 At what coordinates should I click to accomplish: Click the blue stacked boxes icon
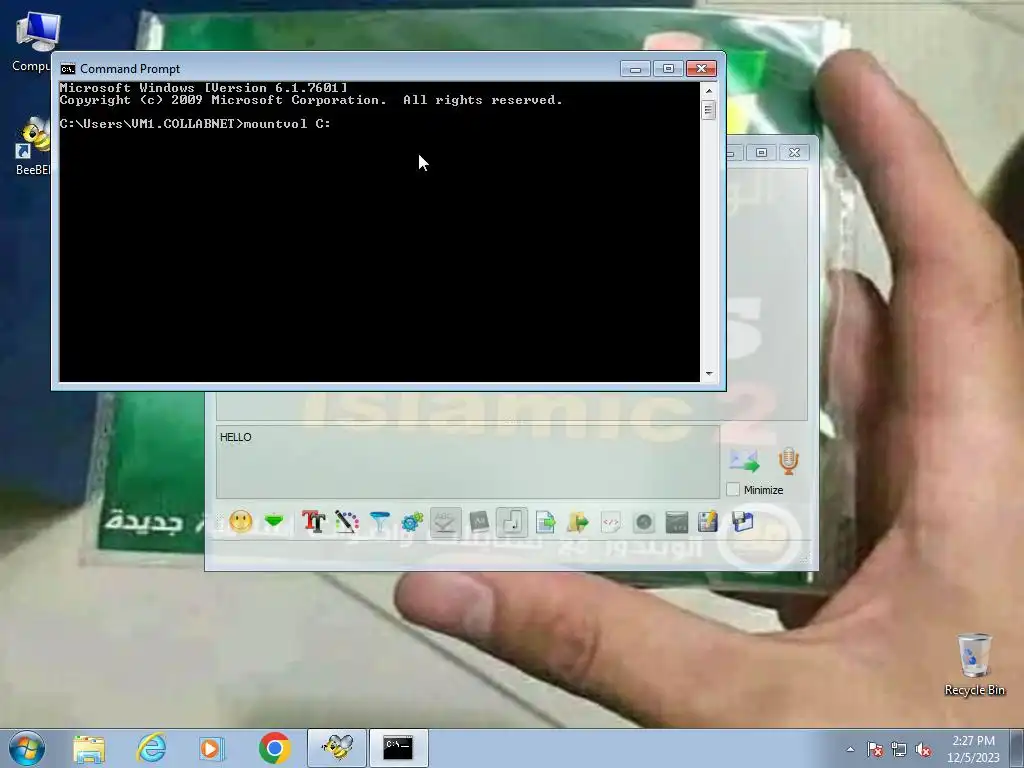(743, 521)
